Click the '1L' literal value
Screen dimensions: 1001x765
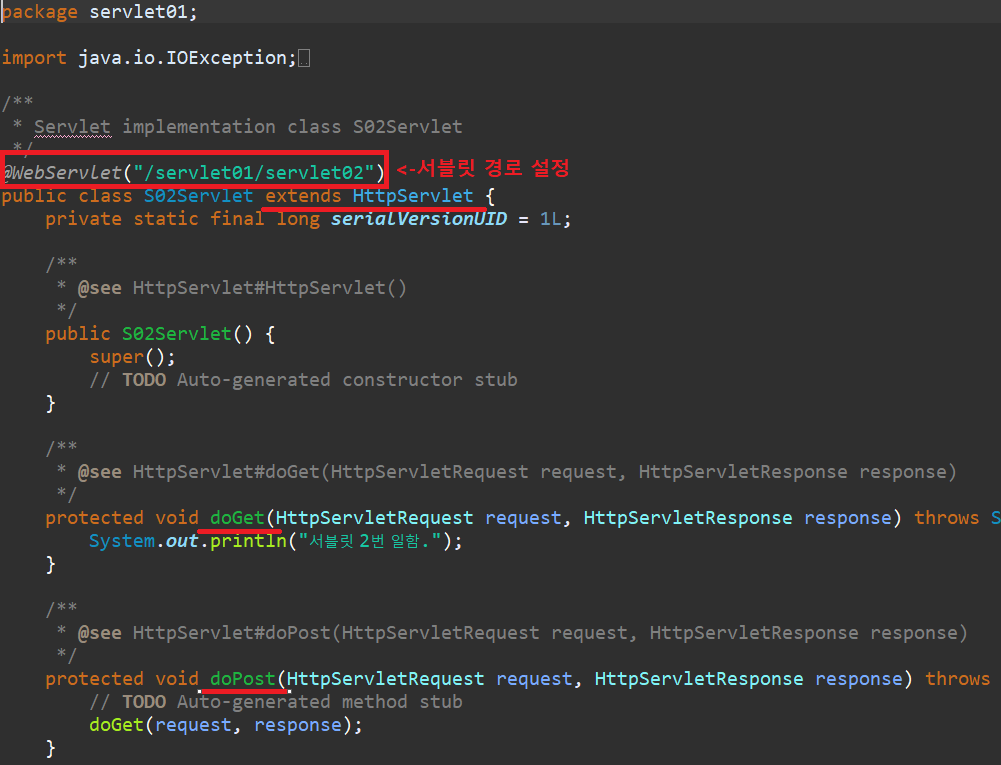click(x=550, y=219)
